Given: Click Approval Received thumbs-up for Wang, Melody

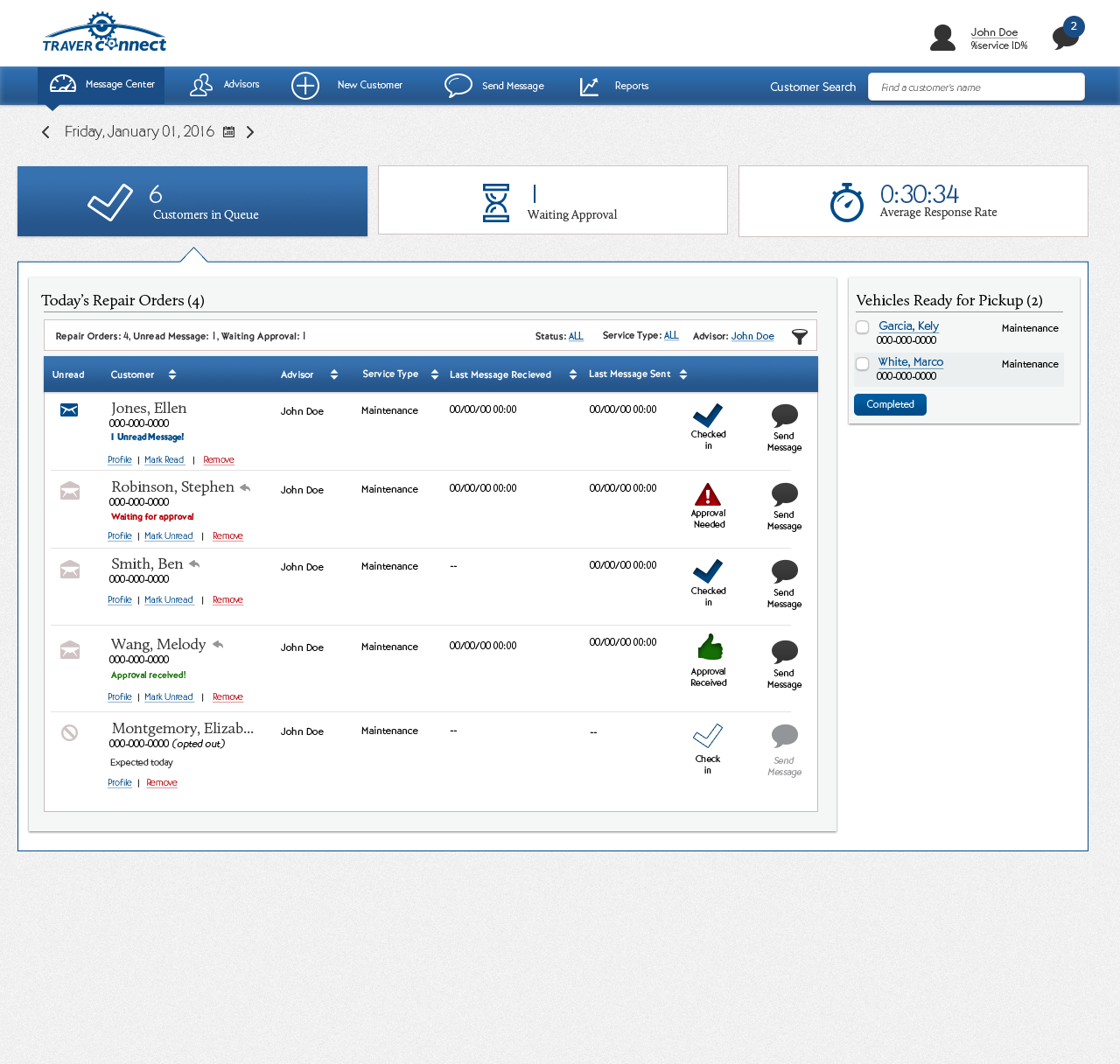Looking at the screenshot, I should (710, 647).
